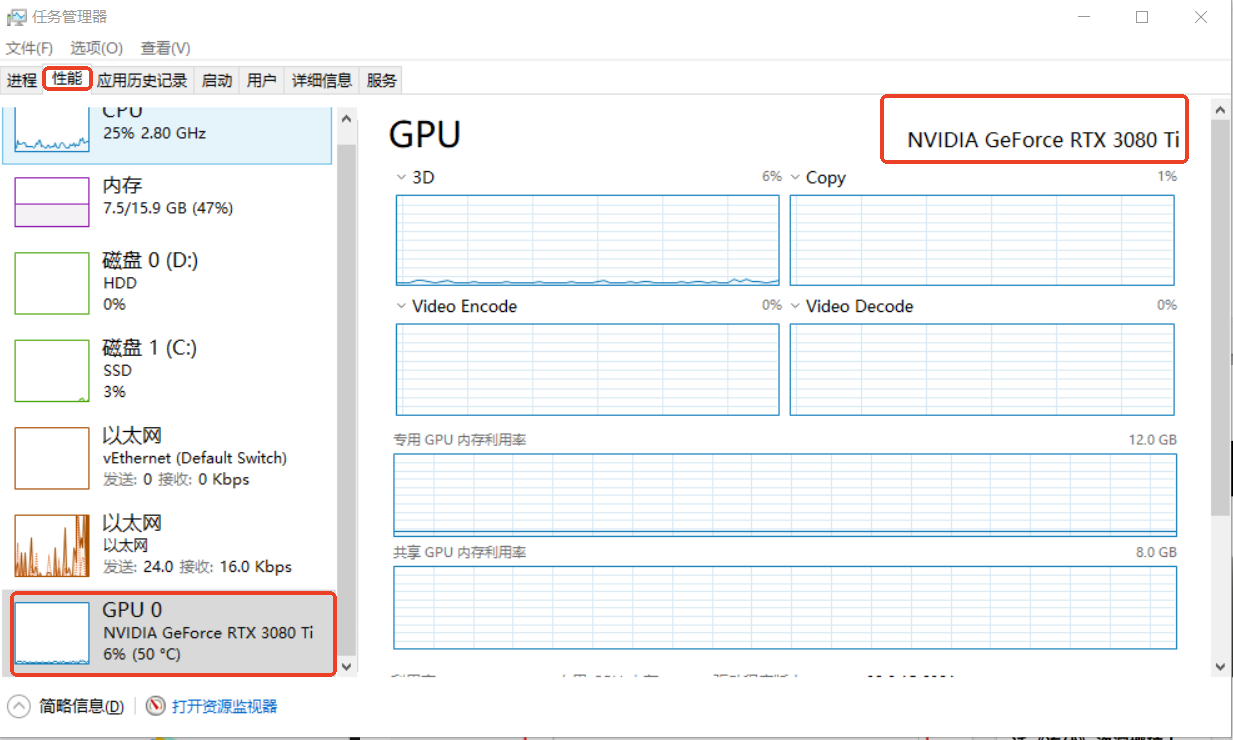The width and height of the screenshot is (1233, 740).
Task: Minimize the Task Manager window
Action: click(x=1083, y=17)
